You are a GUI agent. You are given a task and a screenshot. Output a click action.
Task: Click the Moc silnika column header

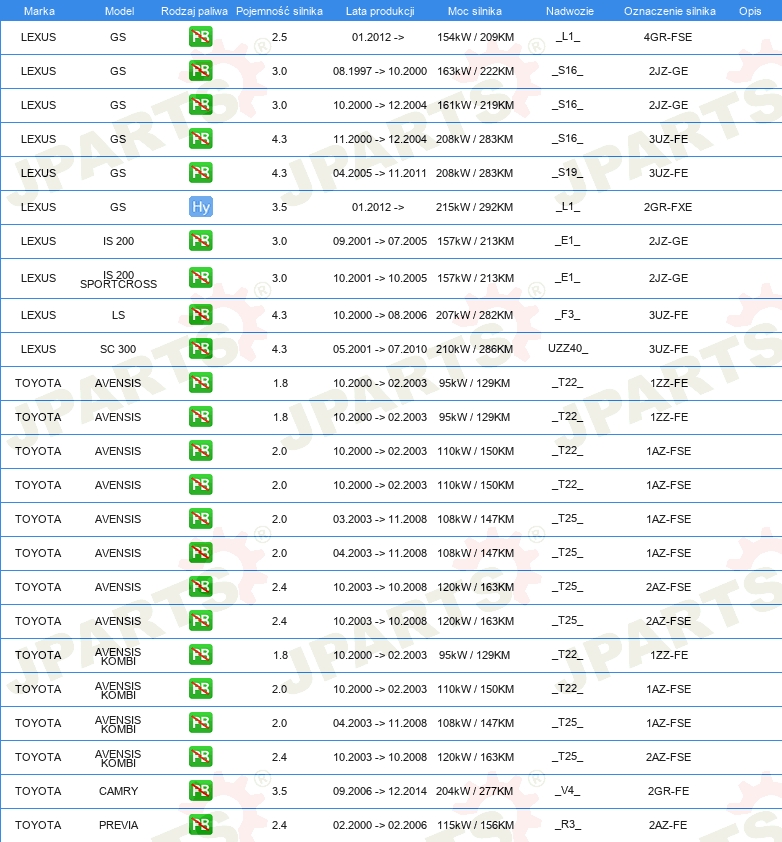coord(475,11)
